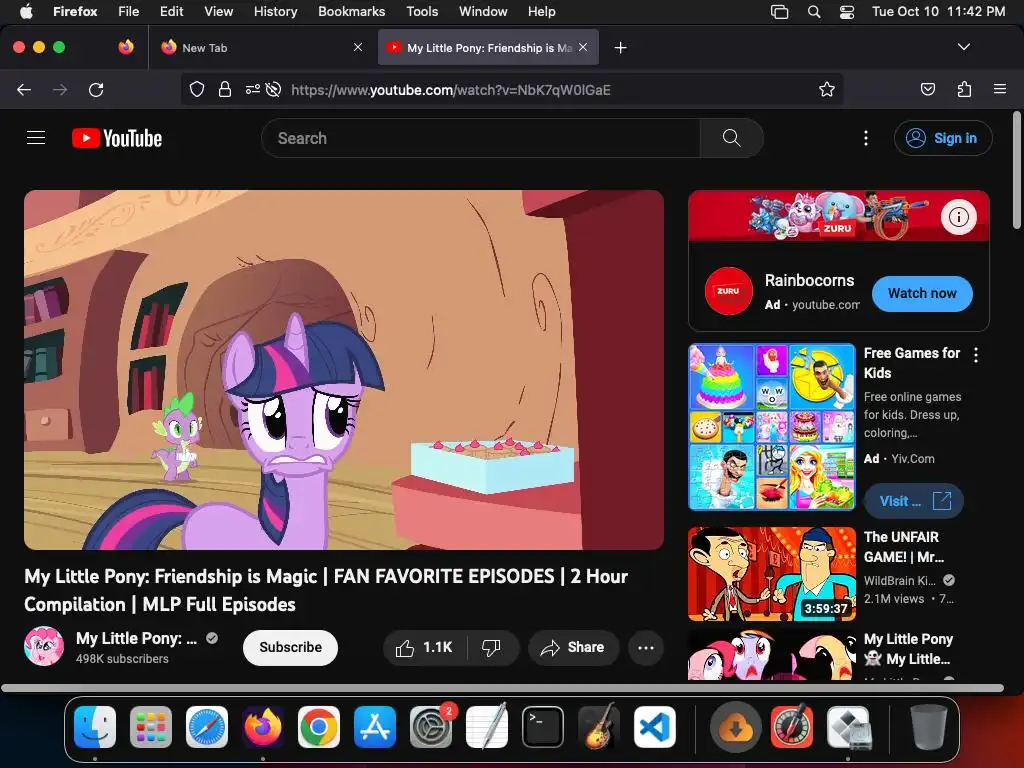1024x768 pixels.
Task: Click the ad info circle icon
Action: pyautogui.click(x=959, y=217)
